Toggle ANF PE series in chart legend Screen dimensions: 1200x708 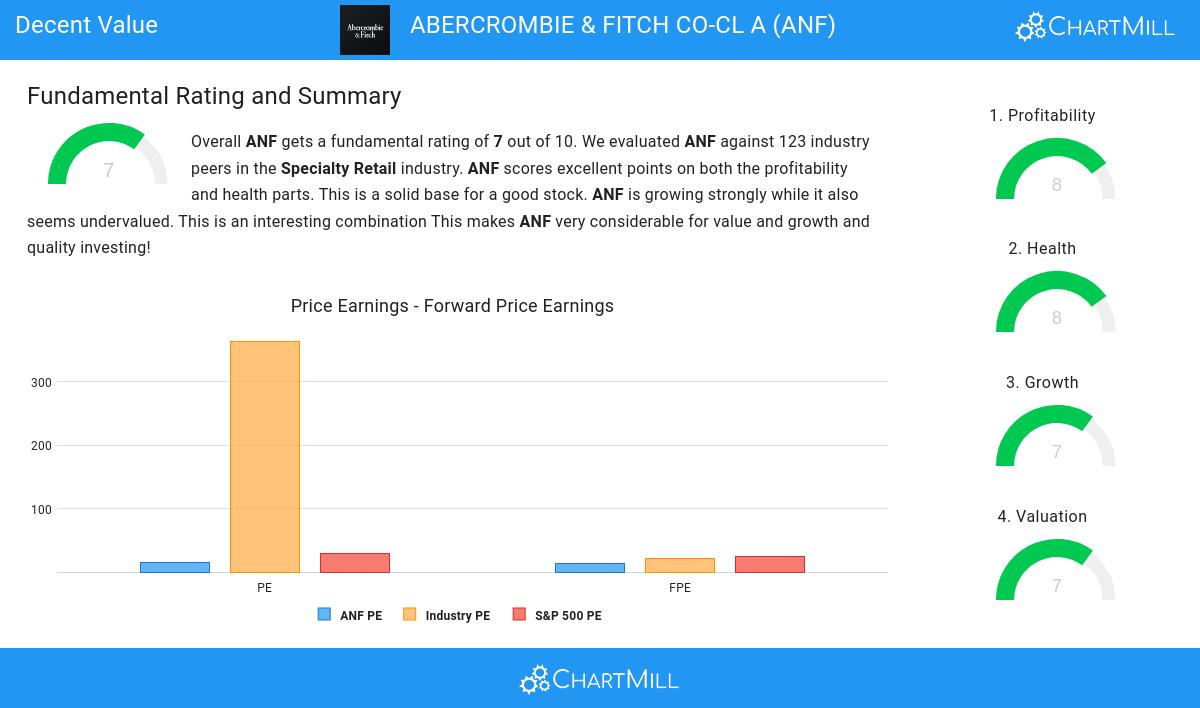[350, 616]
